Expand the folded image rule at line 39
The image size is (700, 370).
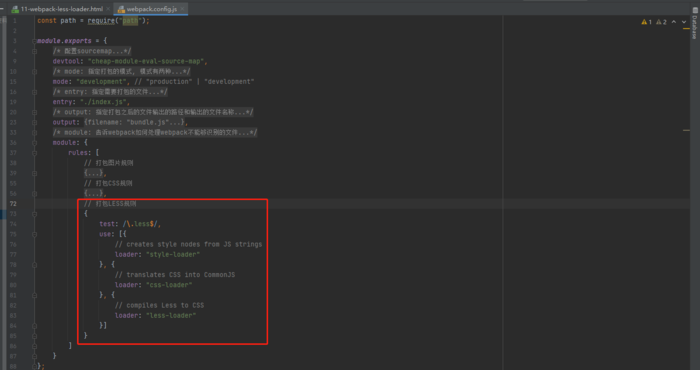(x=34, y=173)
